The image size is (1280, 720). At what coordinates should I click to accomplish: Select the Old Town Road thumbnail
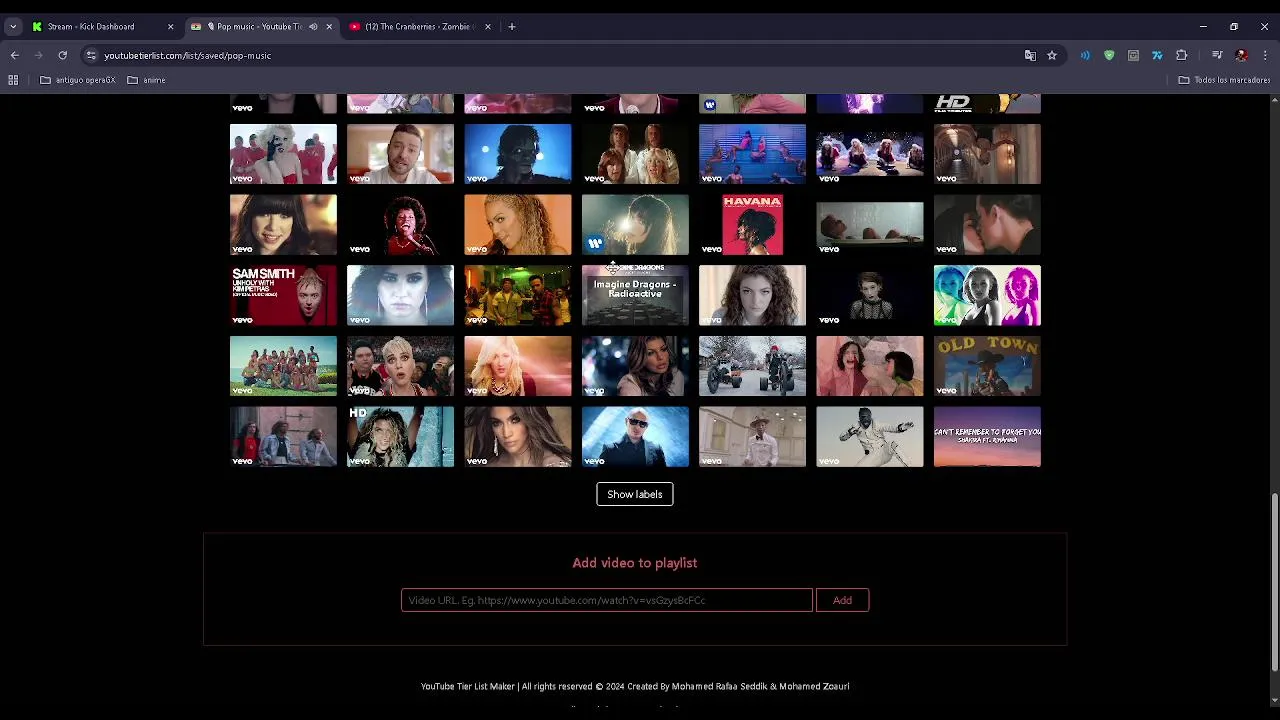987,366
